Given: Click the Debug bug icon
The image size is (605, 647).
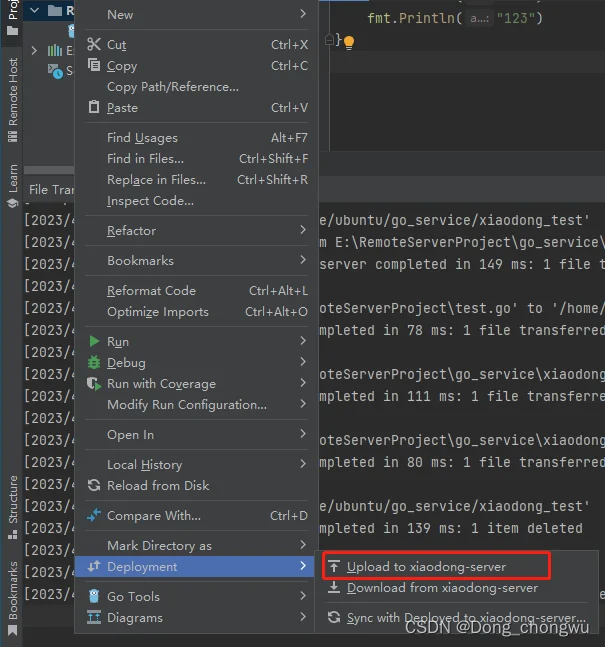Looking at the screenshot, I should [x=94, y=363].
